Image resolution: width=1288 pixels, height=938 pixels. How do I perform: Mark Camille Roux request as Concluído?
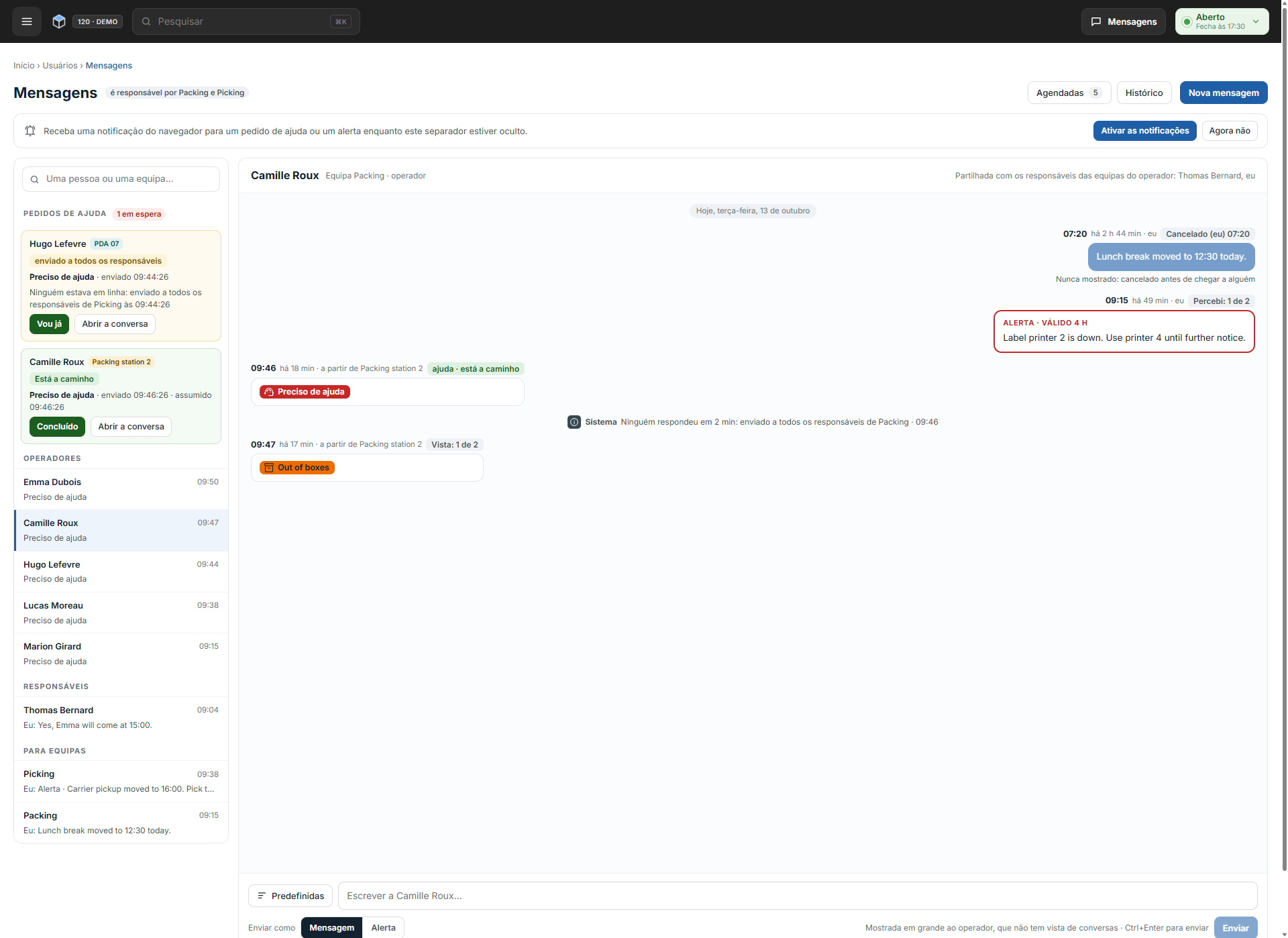(57, 427)
